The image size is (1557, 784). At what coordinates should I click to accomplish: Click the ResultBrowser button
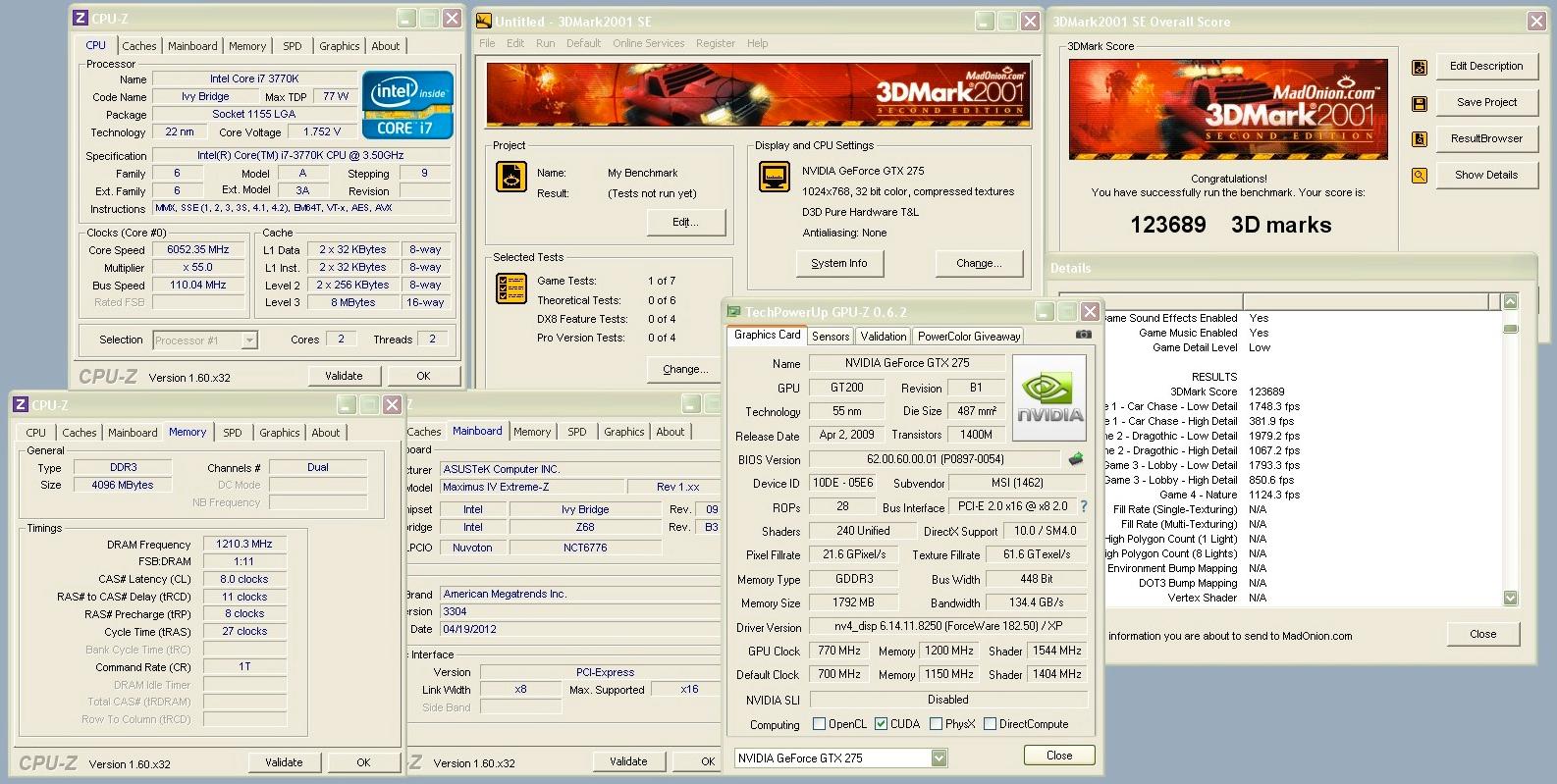pyautogui.click(x=1486, y=138)
